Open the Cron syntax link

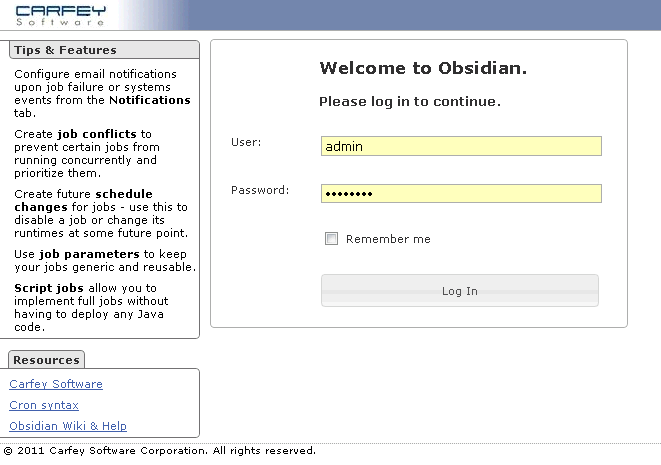point(43,405)
